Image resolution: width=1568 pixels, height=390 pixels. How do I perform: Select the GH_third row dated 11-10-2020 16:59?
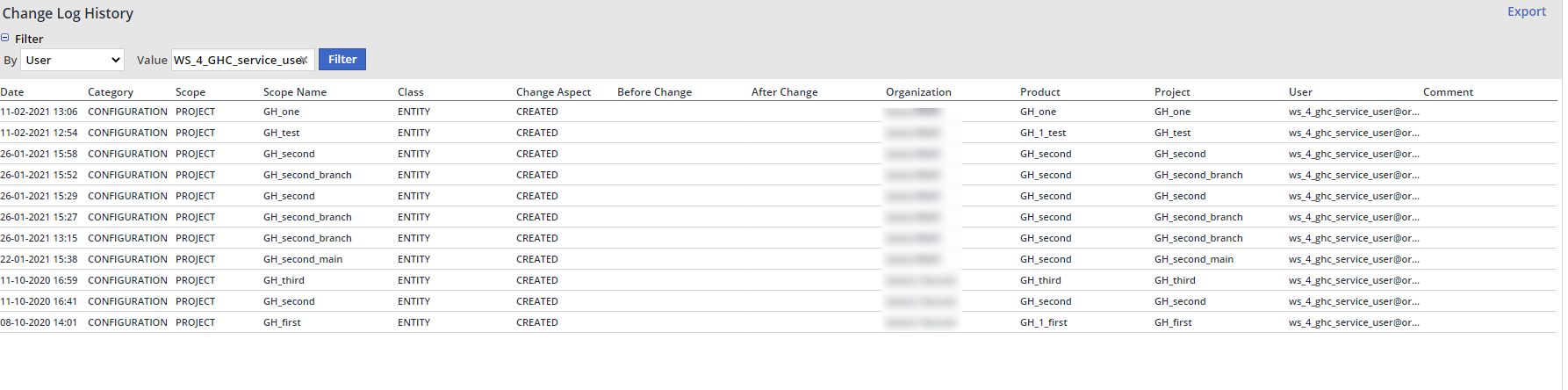click(x=284, y=280)
